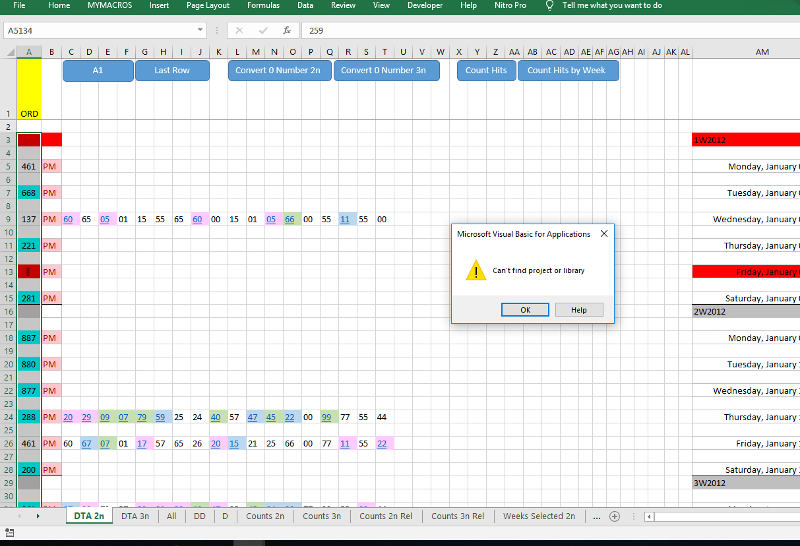Open the Review ribbon tab
This screenshot has height=546, width=800.
point(343,5)
